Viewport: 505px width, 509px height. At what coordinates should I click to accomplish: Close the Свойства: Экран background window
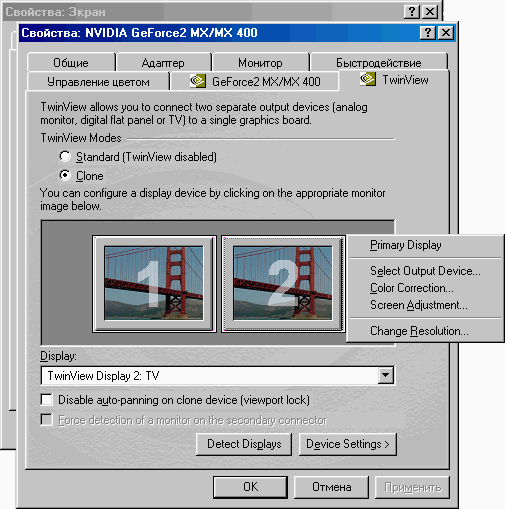pos(430,12)
